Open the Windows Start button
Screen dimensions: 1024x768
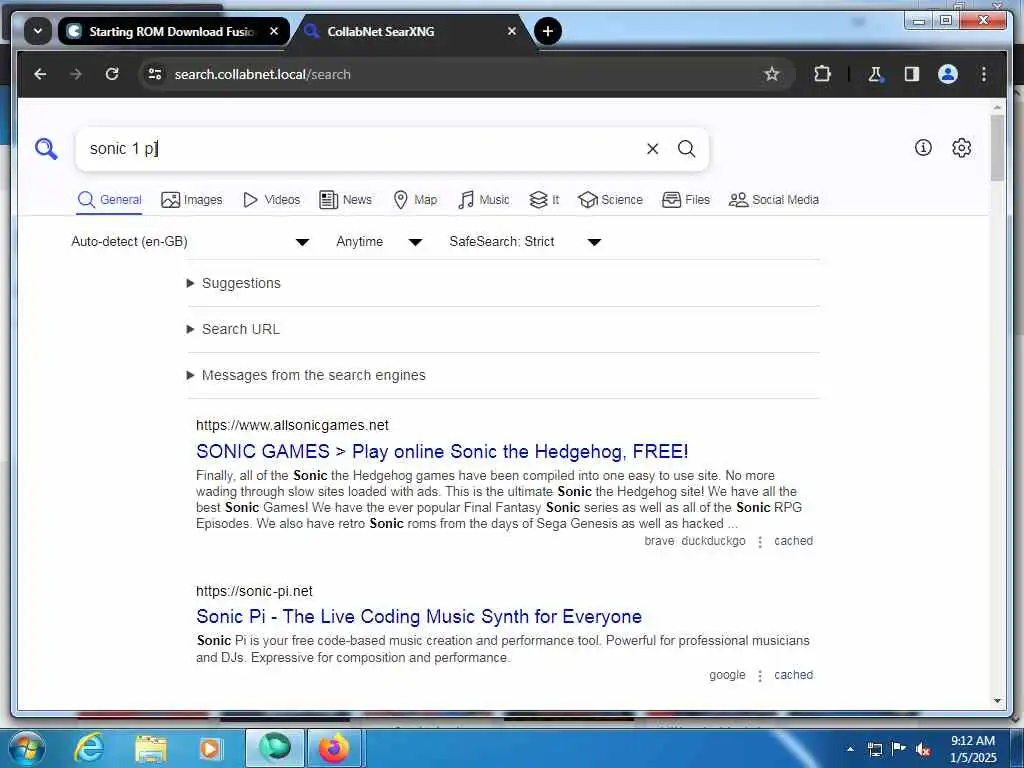tap(26, 748)
